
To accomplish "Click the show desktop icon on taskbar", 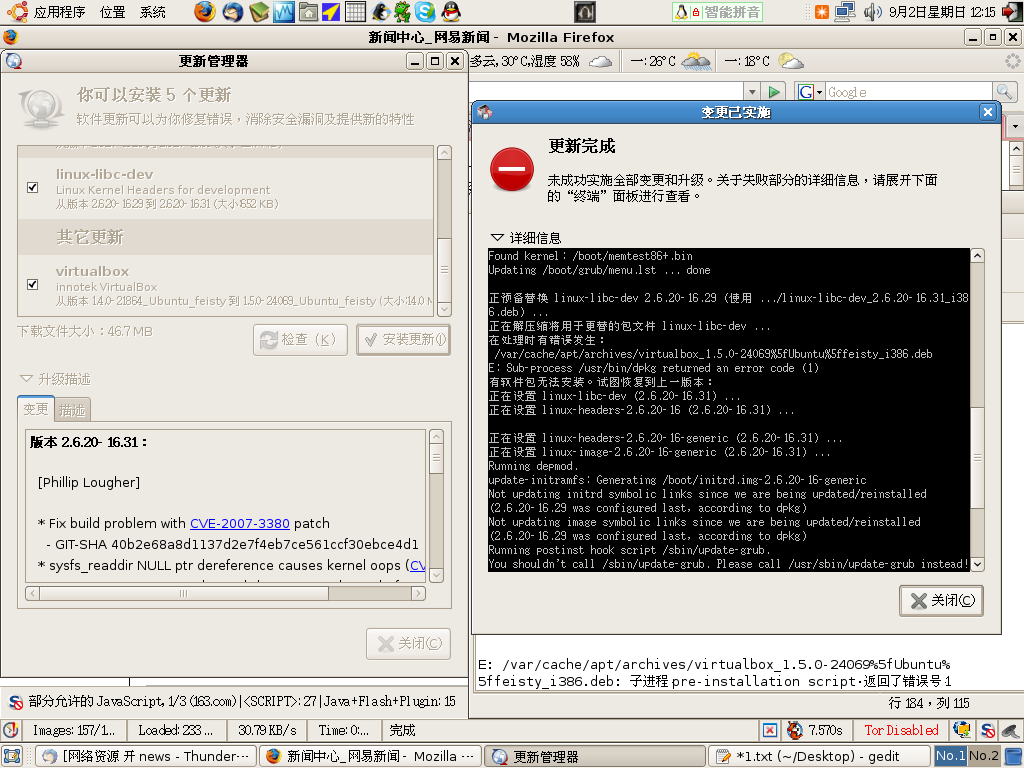I will (13, 756).
